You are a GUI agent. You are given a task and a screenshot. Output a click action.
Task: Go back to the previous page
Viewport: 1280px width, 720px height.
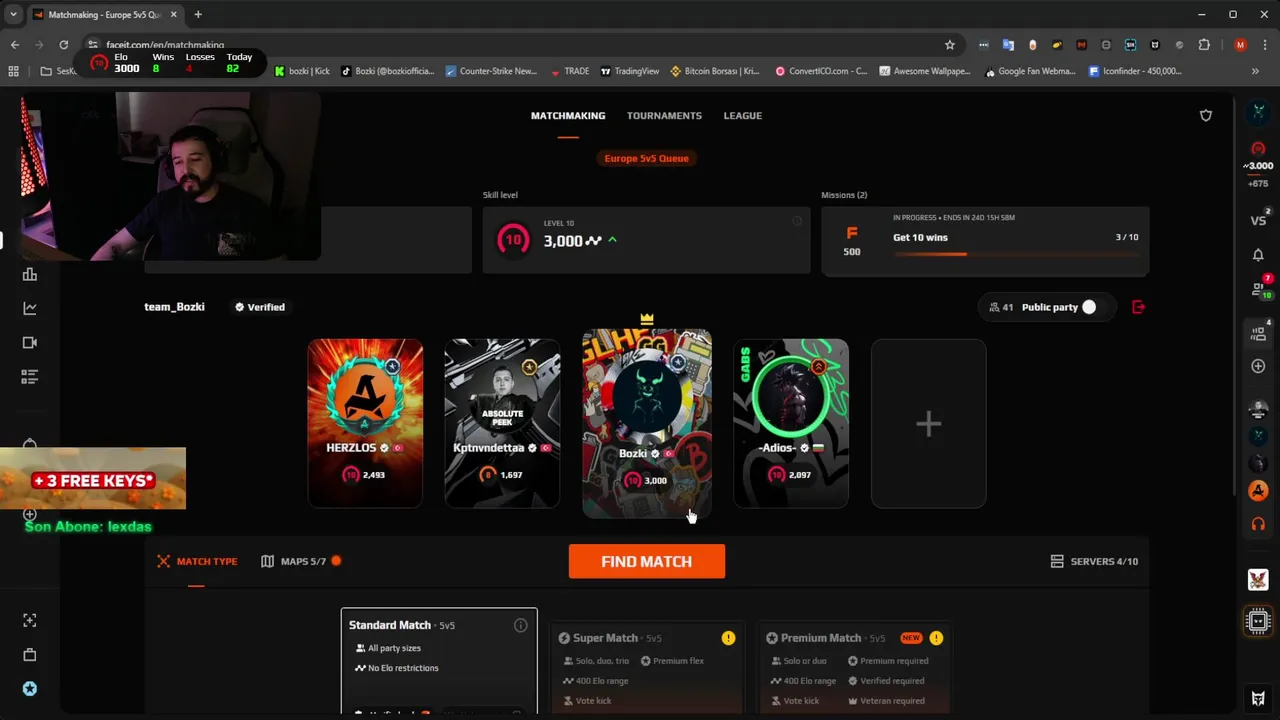(x=15, y=45)
